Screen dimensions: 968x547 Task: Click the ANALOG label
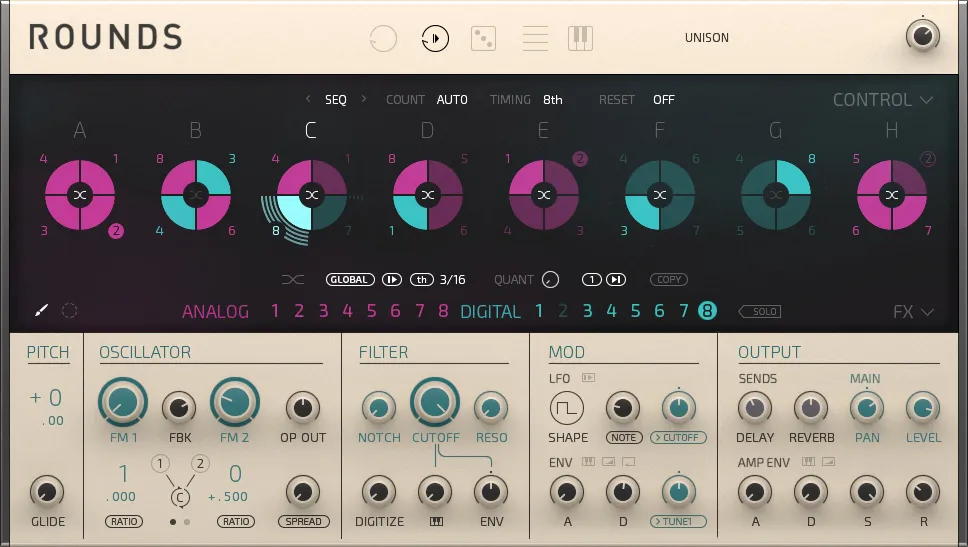215,312
